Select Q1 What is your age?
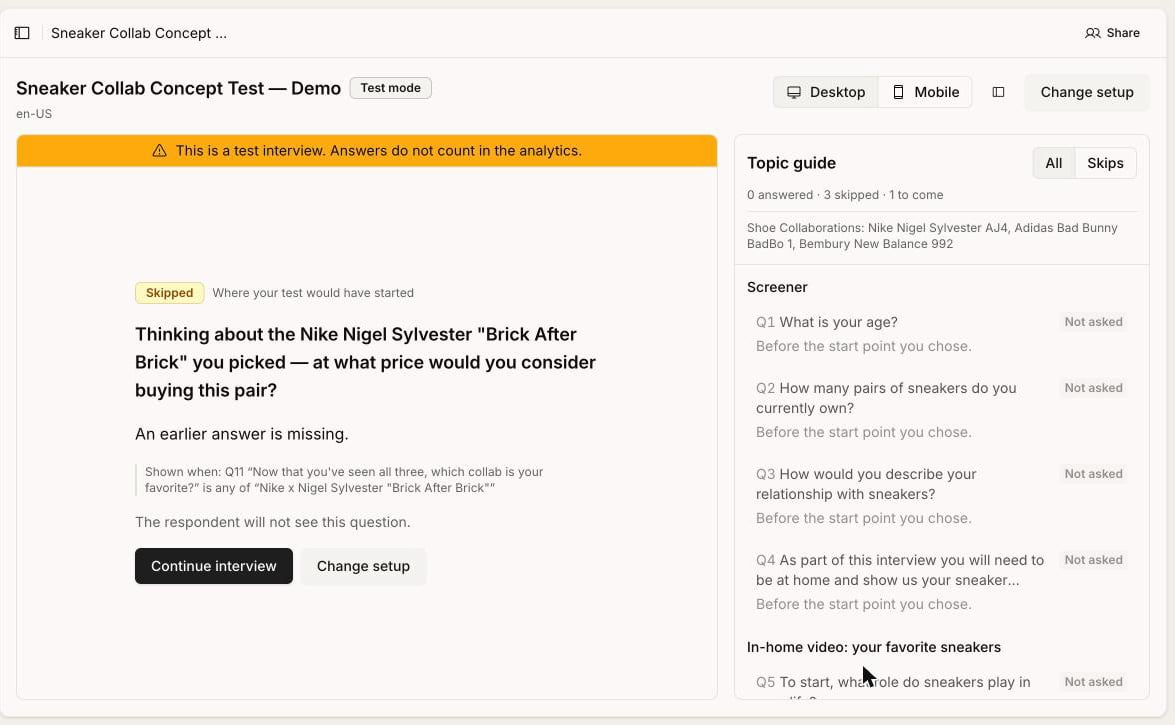1175x725 pixels. (x=941, y=334)
